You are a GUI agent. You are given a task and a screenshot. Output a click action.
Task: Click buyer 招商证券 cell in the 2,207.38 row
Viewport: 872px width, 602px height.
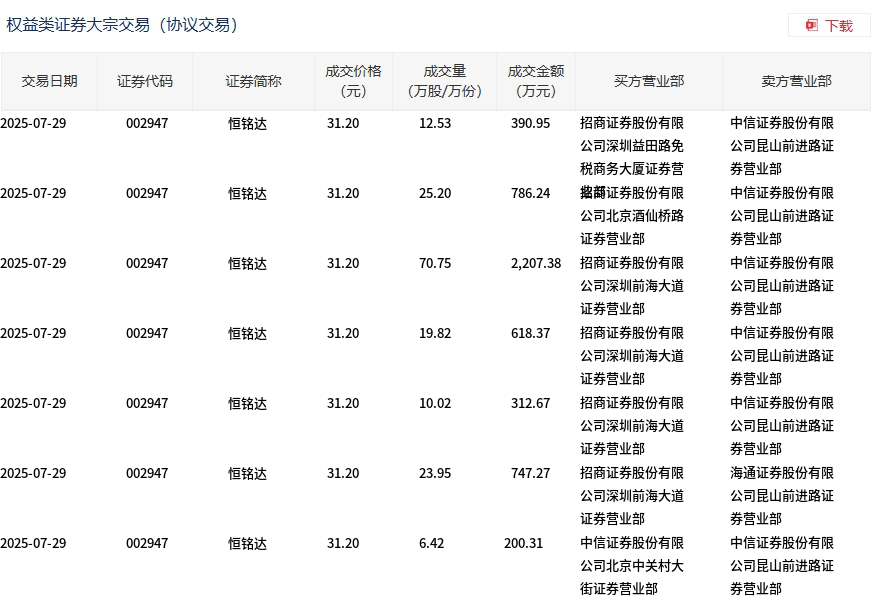(632, 286)
